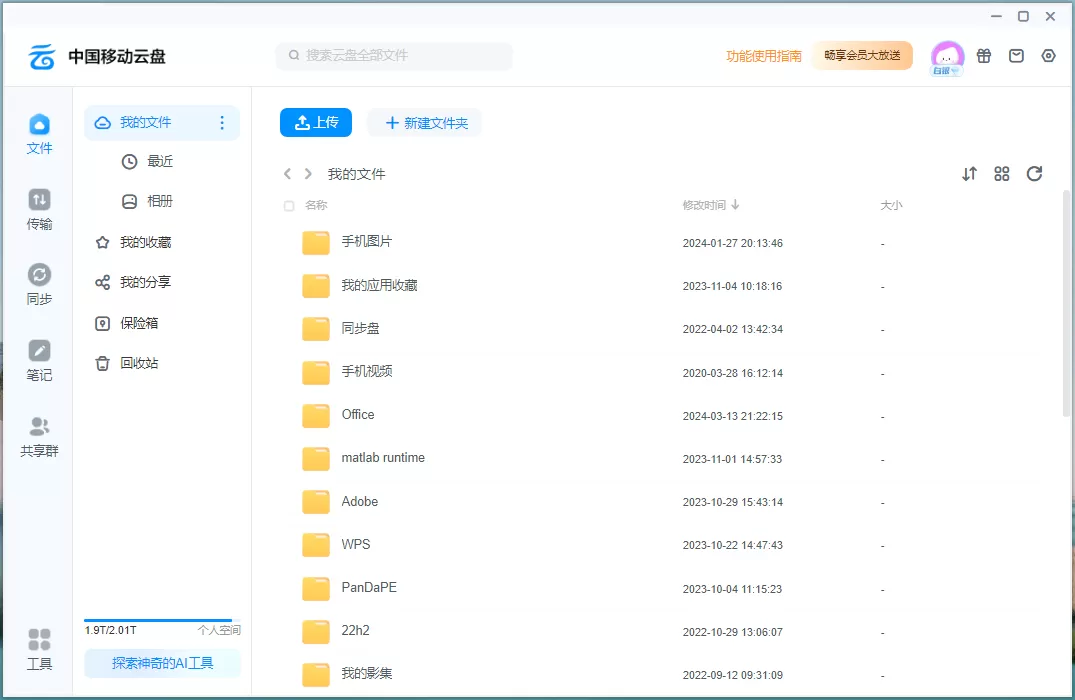The image size is (1075, 700).
Task: Click the 上传 (Upload) button
Action: (315, 122)
